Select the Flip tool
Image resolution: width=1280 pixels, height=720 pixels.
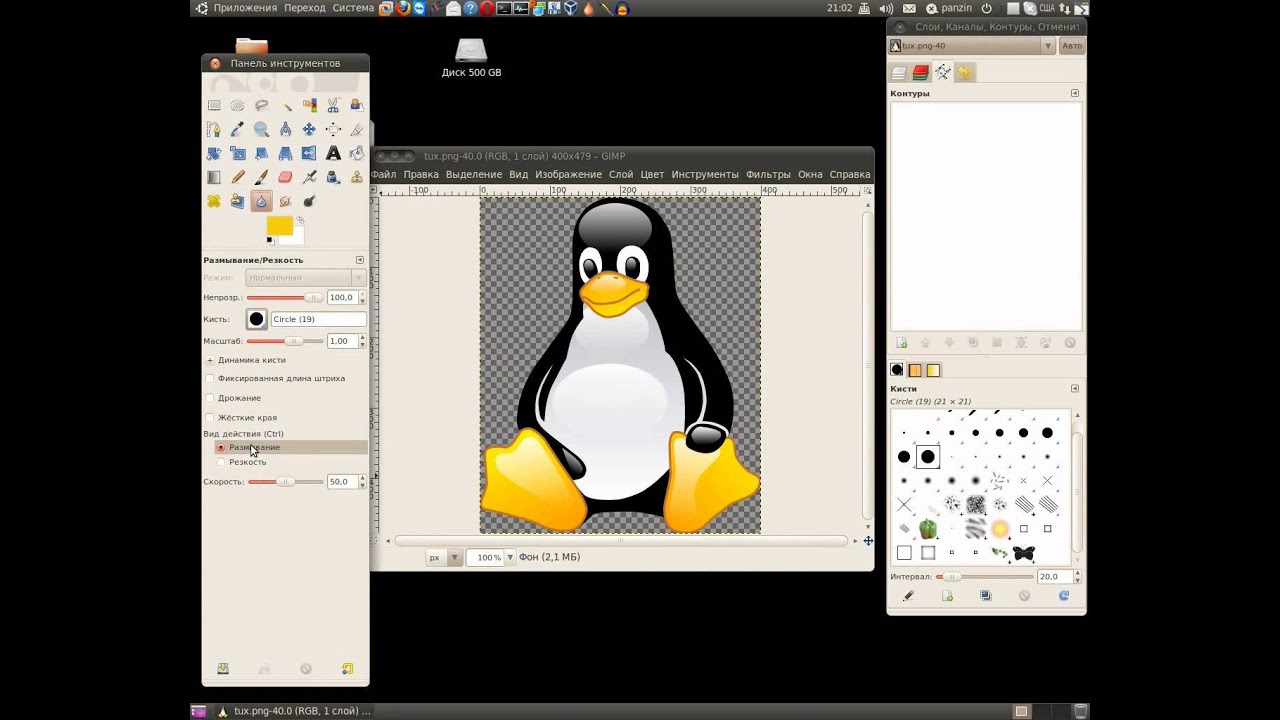pyautogui.click(x=309, y=153)
